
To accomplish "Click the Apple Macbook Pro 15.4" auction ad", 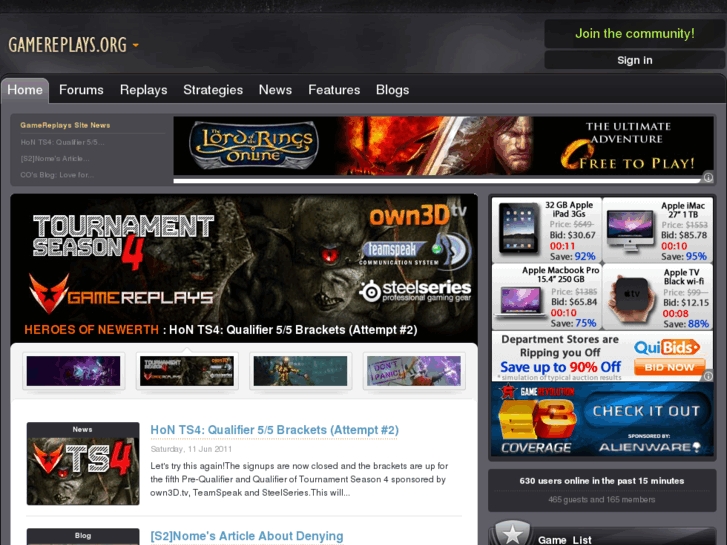I will [547, 297].
